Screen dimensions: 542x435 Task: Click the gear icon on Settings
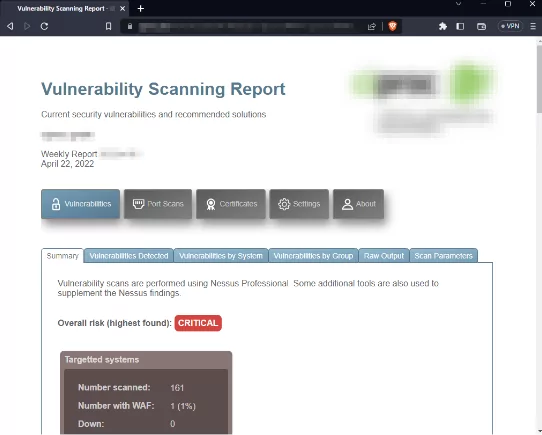coord(284,204)
